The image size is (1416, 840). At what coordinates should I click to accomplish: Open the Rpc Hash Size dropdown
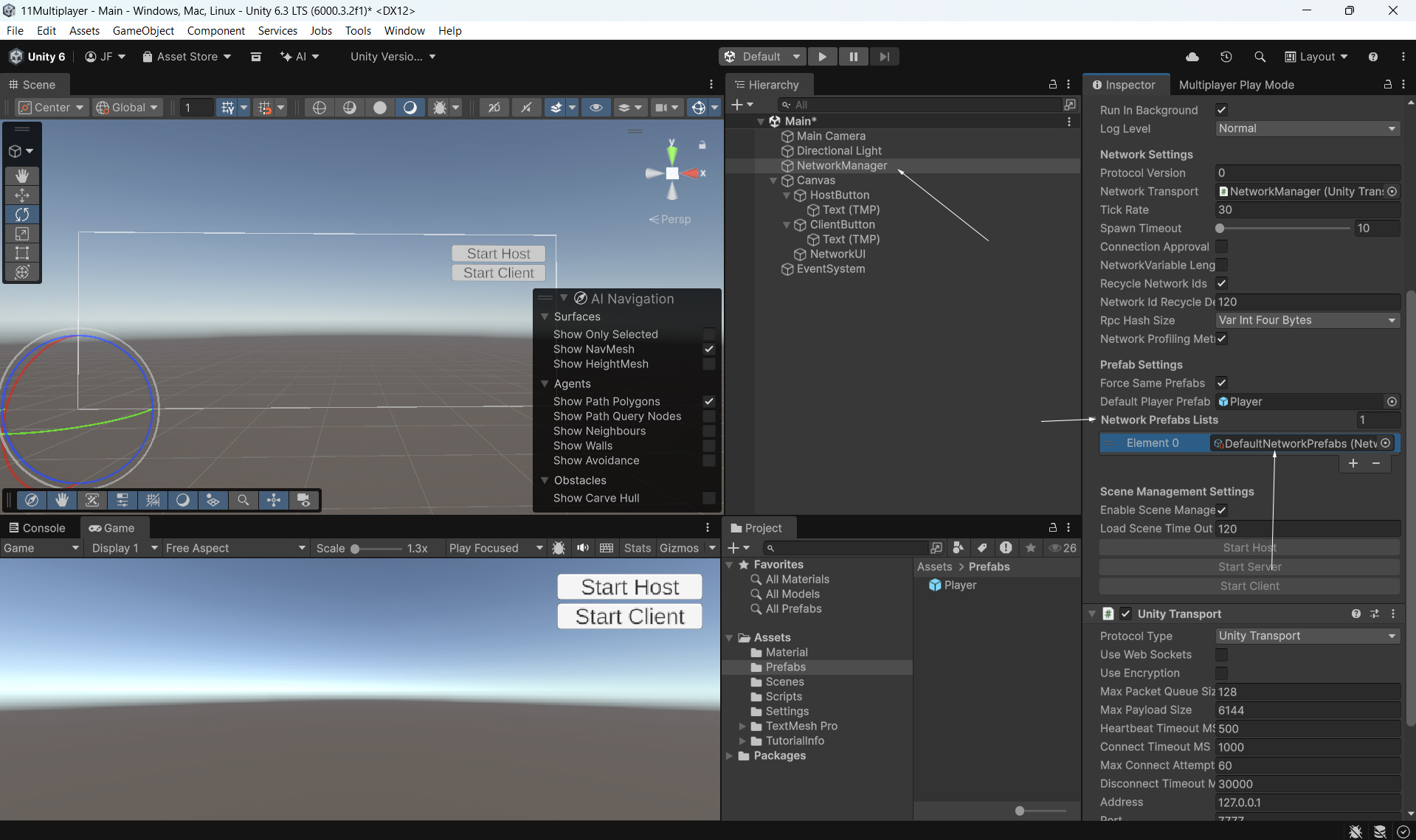pos(1307,320)
